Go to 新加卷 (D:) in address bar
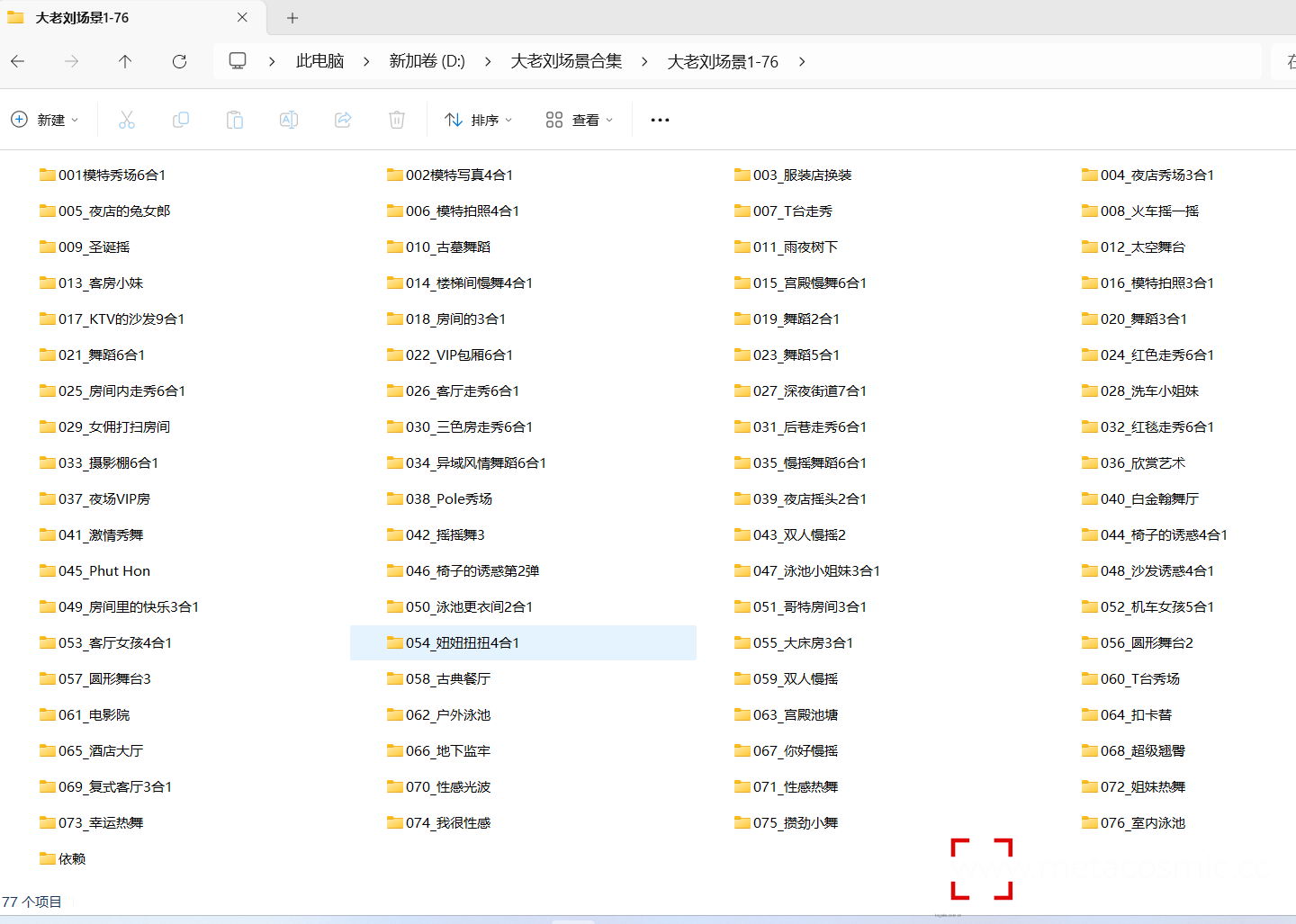Image resolution: width=1296 pixels, height=924 pixels. (x=427, y=61)
